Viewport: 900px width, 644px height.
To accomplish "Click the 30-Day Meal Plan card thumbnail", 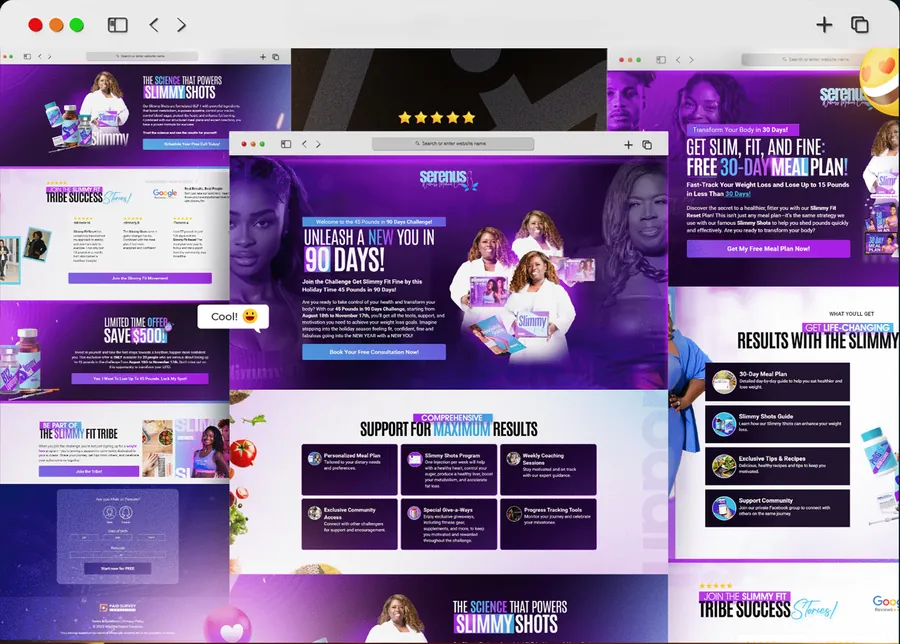I will [724, 382].
